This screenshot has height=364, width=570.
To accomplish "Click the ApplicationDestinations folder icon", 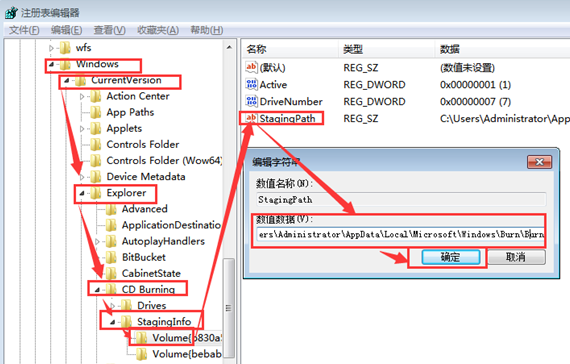I will (x=111, y=225).
